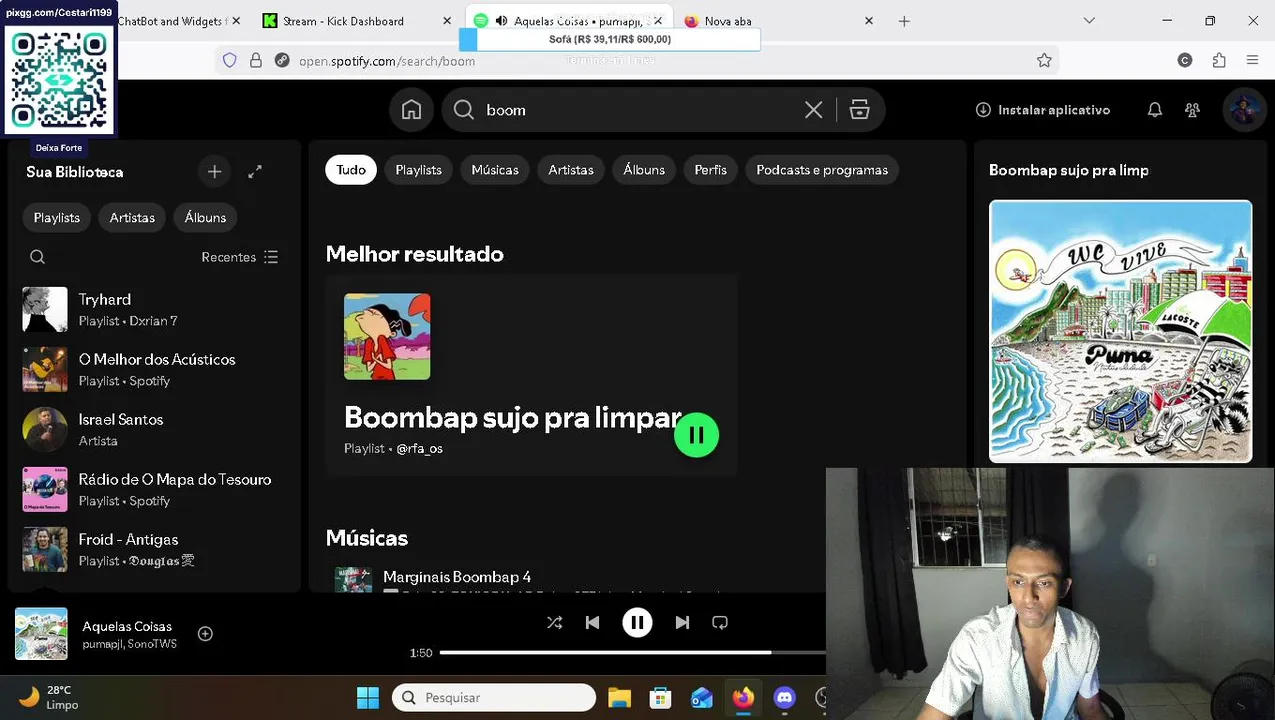
Task: Pause the Boombap sujo pra limpar playlist
Action: tap(696, 435)
